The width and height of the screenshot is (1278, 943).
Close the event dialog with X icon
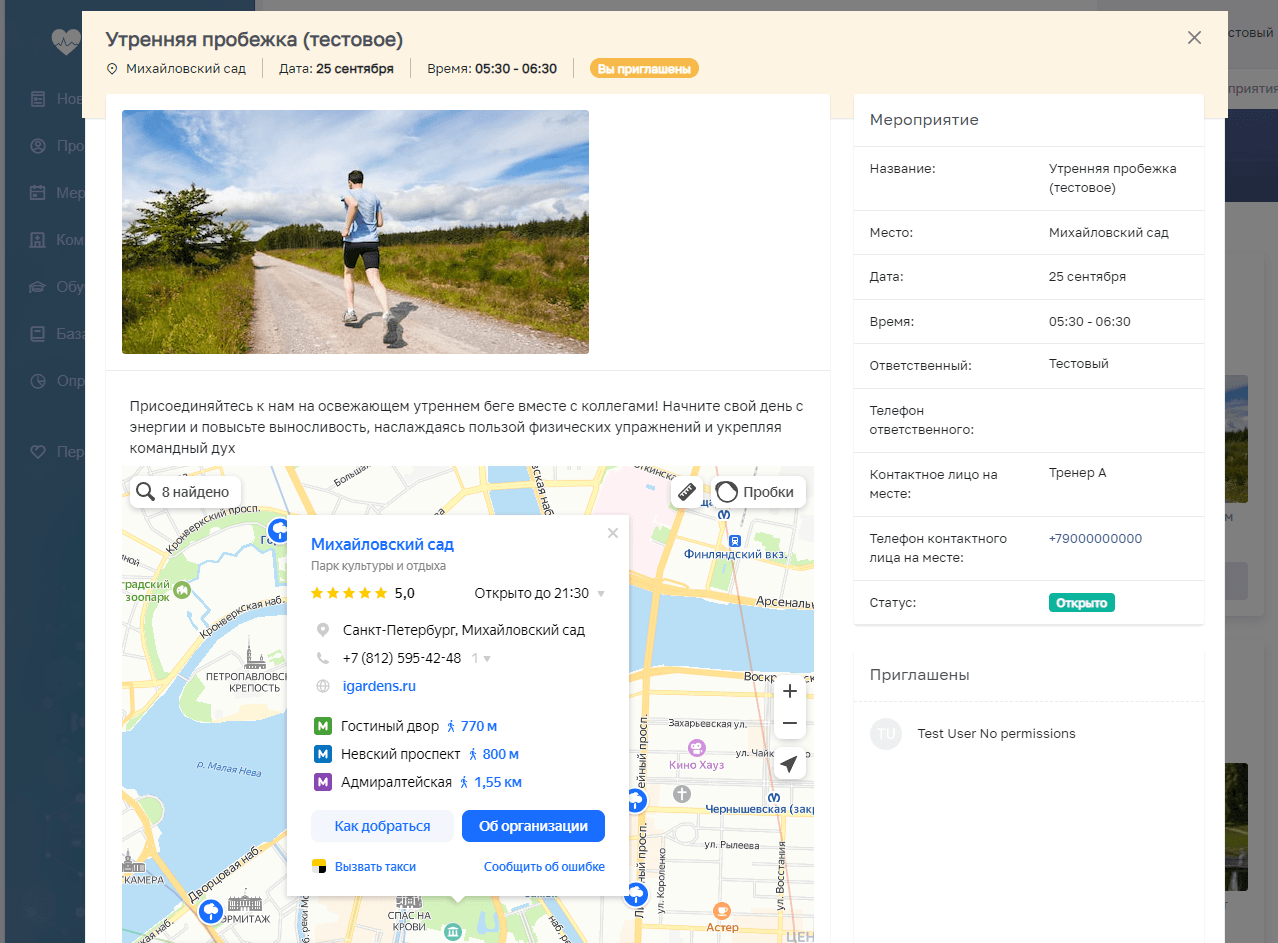(1194, 38)
